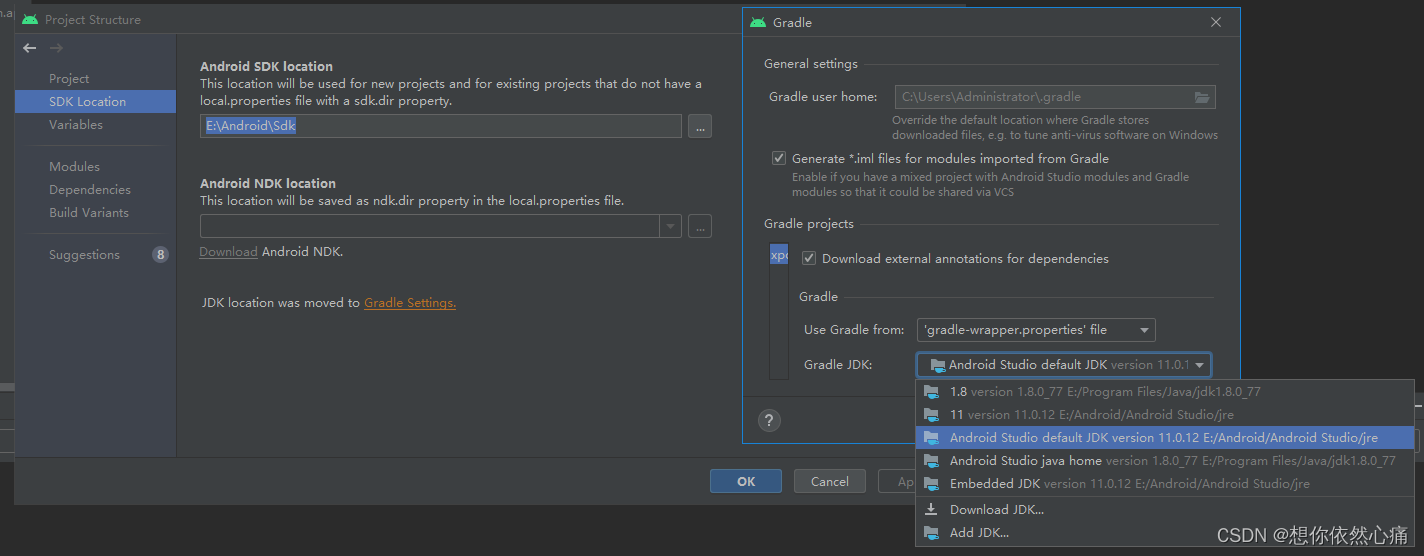Select Project in sidebar

click(69, 79)
